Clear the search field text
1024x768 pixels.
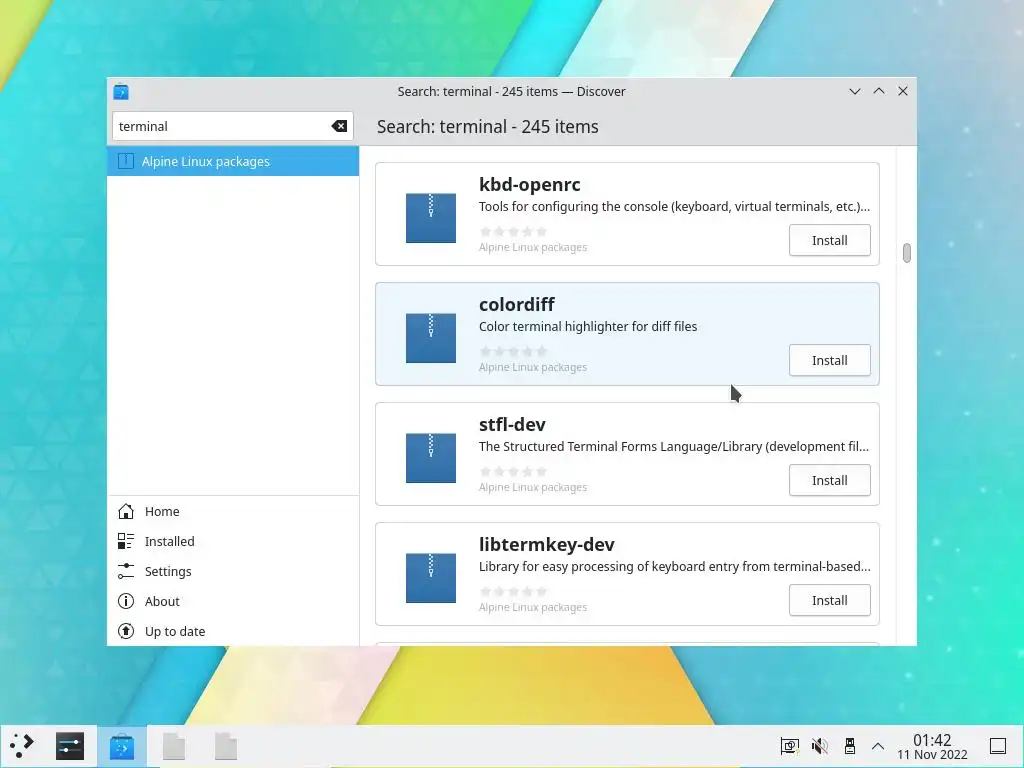coord(339,126)
